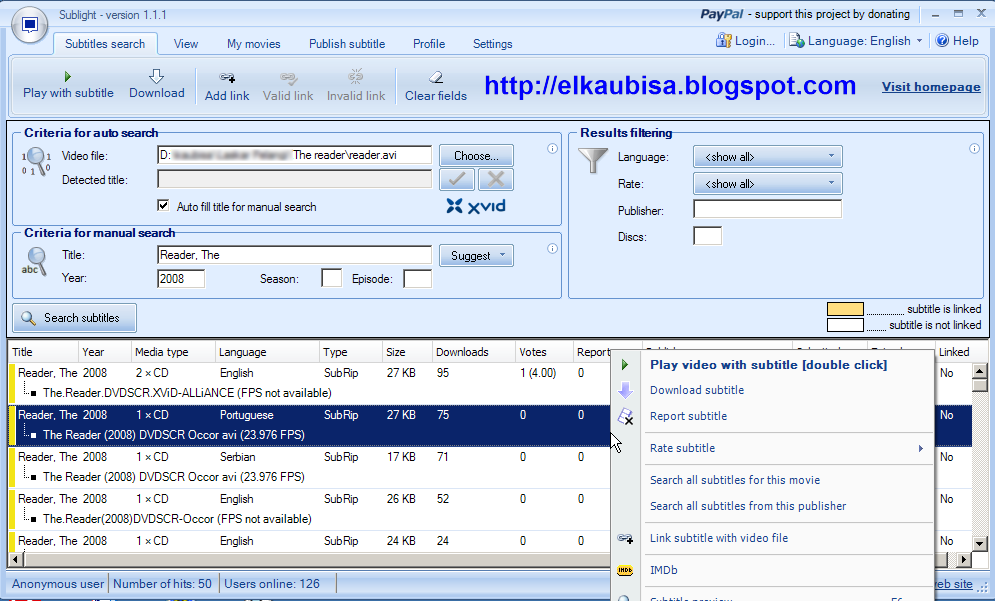
Task: Click the Publisher filter text field
Action: [767, 209]
